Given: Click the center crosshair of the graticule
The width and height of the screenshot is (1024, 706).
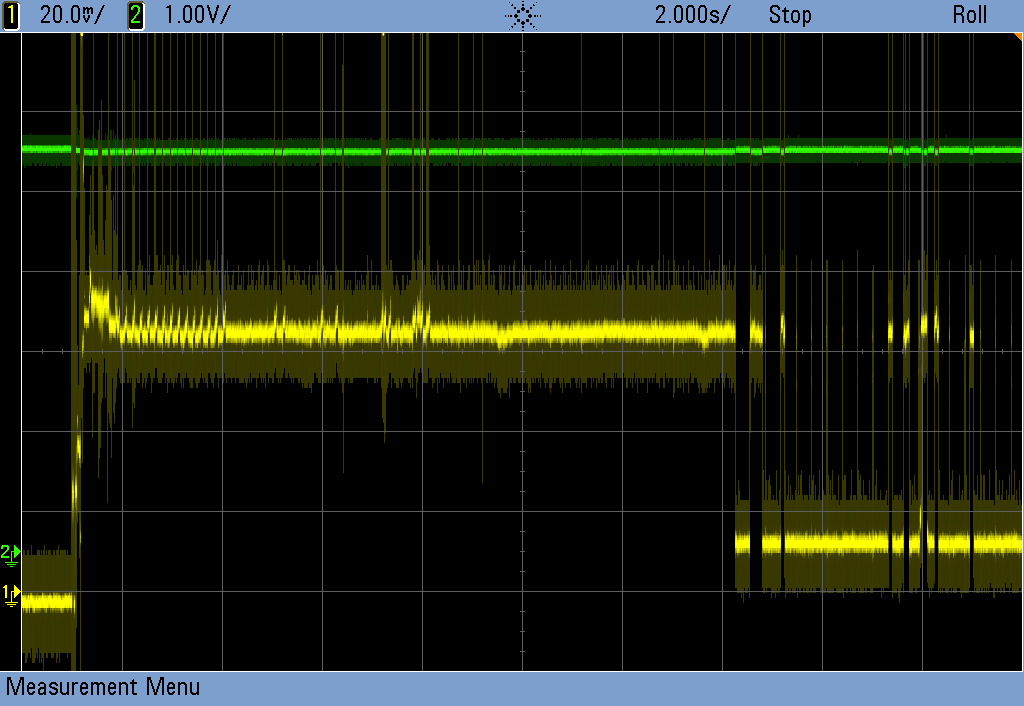Looking at the screenshot, I should pyautogui.click(x=523, y=352).
